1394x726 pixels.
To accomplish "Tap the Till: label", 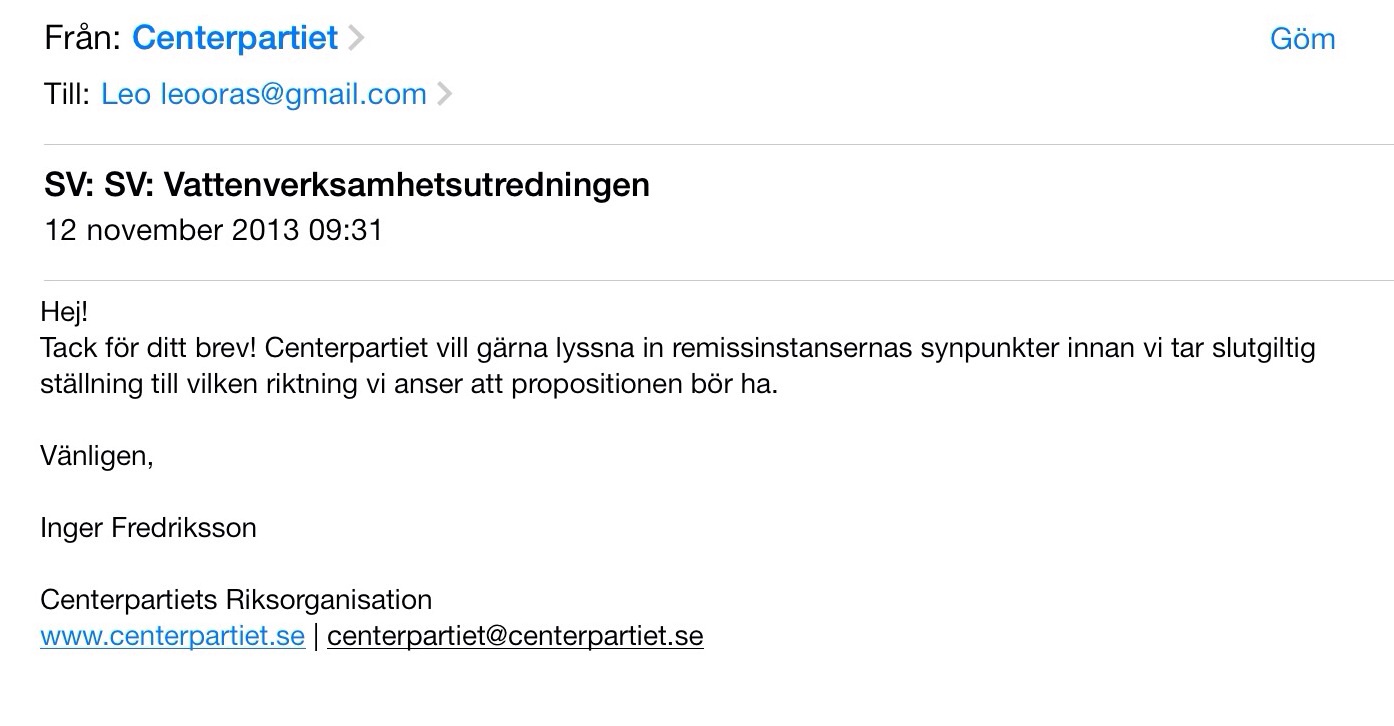I will (x=67, y=94).
